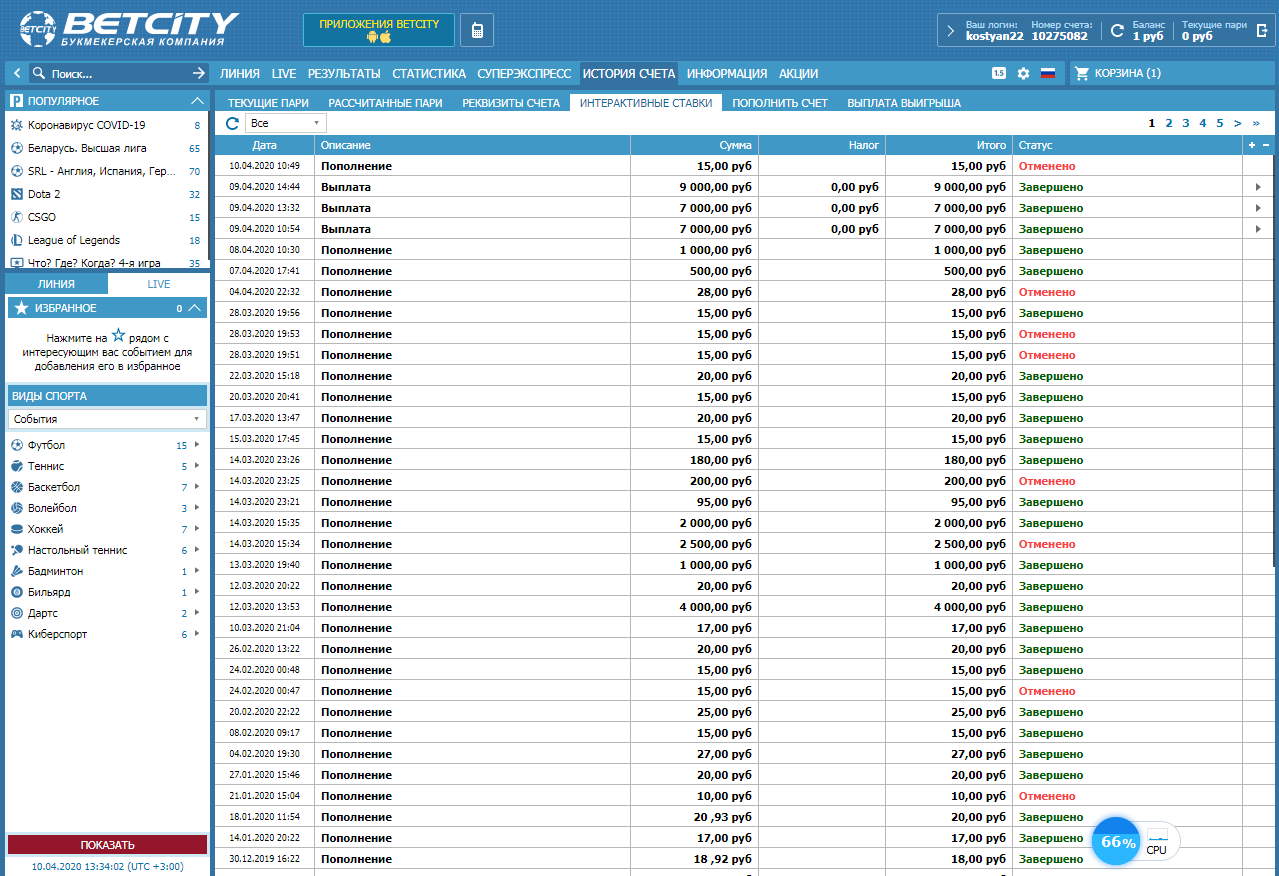Switch sidebar to ЛИНИЯ mode

(x=56, y=284)
